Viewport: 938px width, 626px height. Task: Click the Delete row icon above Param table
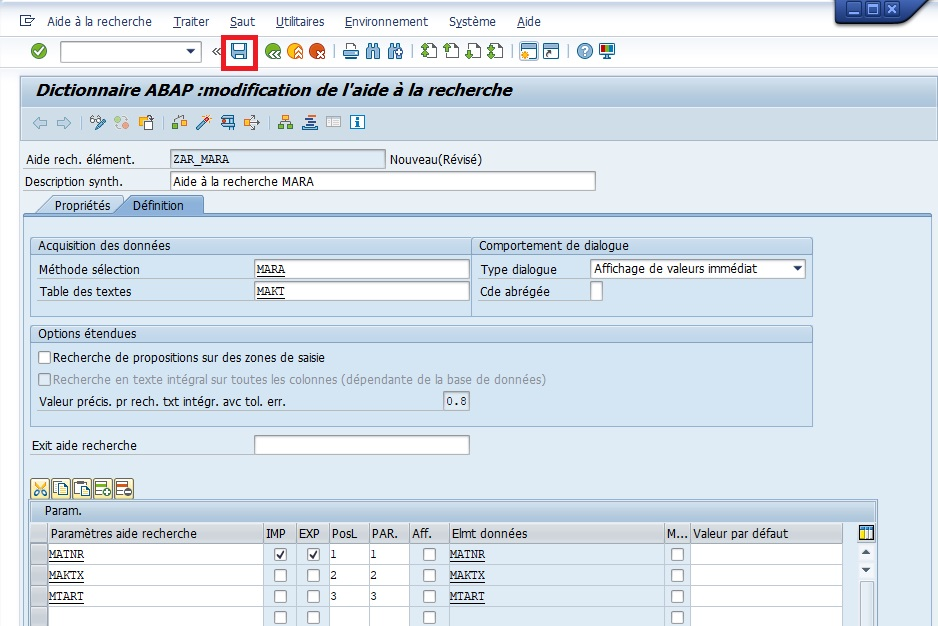tap(124, 489)
